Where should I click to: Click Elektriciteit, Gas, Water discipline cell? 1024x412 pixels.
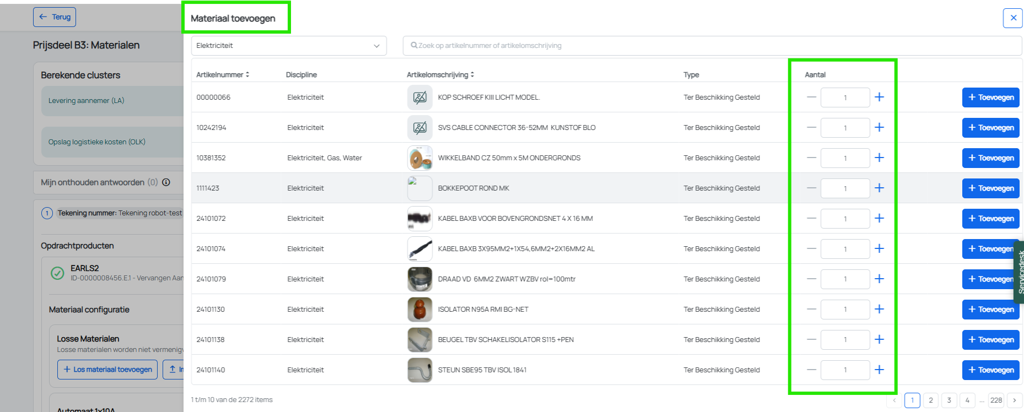pos(325,158)
